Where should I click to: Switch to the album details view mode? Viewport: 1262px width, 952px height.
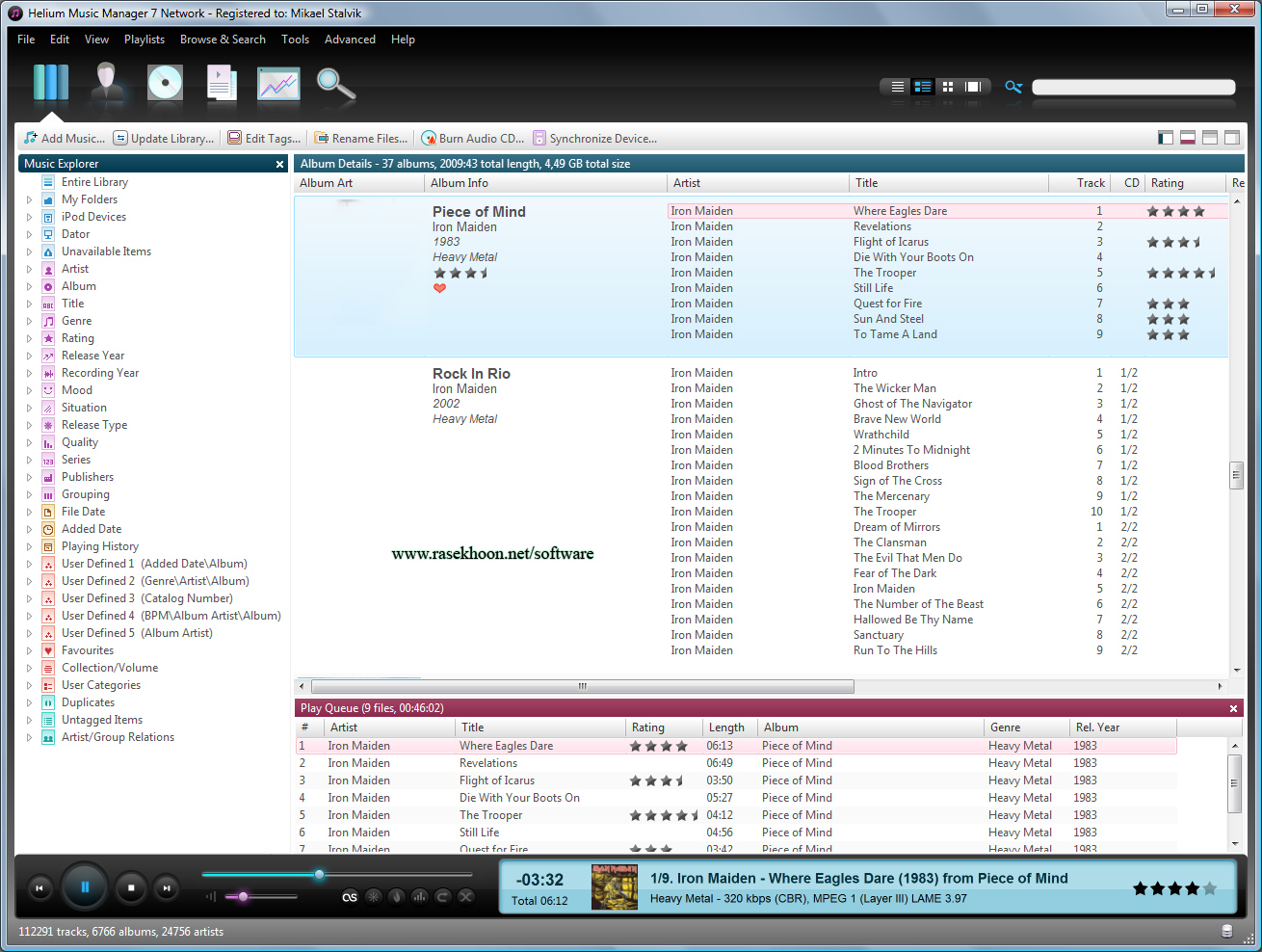pyautogui.click(x=923, y=87)
